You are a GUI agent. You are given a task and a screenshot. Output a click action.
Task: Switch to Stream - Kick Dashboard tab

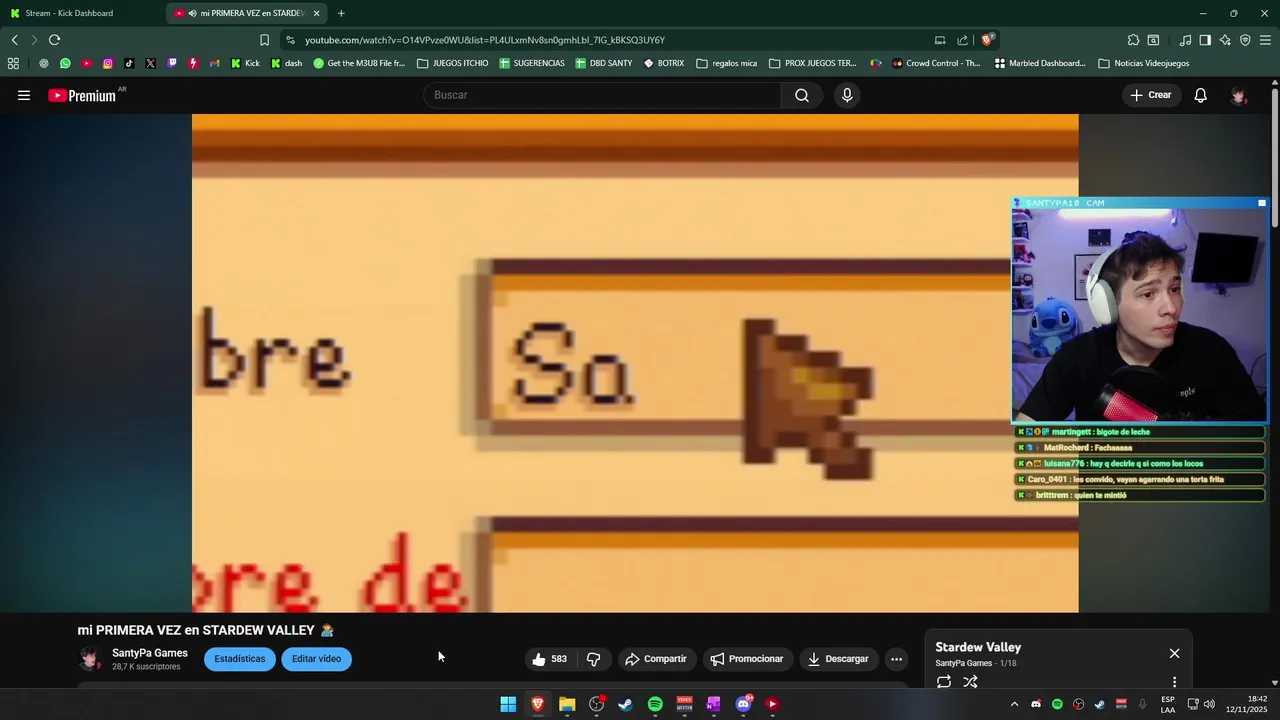tap(80, 13)
